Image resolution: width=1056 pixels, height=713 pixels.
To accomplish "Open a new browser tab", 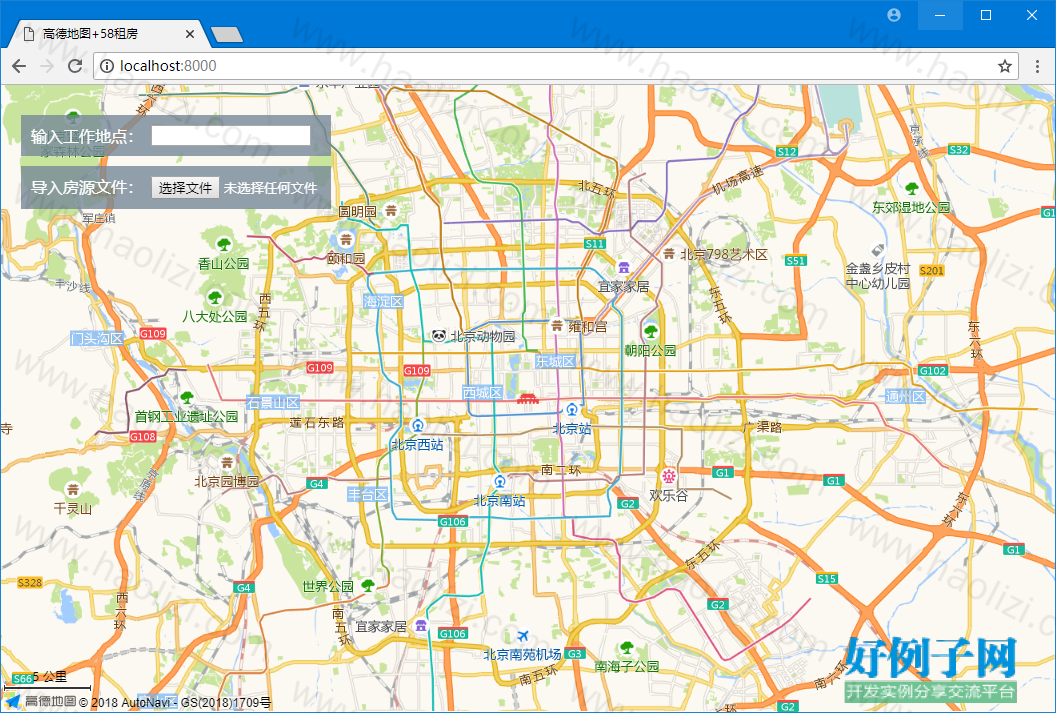I will pyautogui.click(x=227, y=34).
